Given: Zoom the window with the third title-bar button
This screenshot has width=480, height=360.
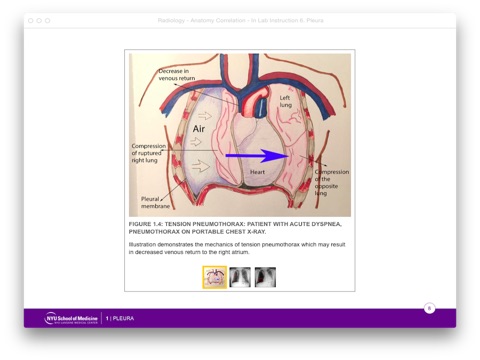Looking at the screenshot, I should pyautogui.click(x=48, y=21).
